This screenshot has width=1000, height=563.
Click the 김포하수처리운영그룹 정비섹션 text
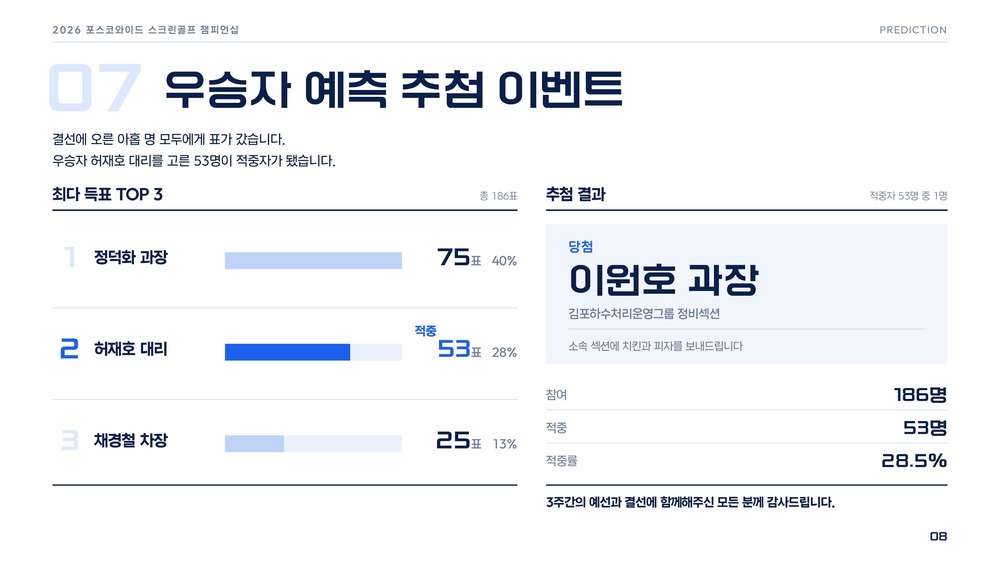point(644,313)
